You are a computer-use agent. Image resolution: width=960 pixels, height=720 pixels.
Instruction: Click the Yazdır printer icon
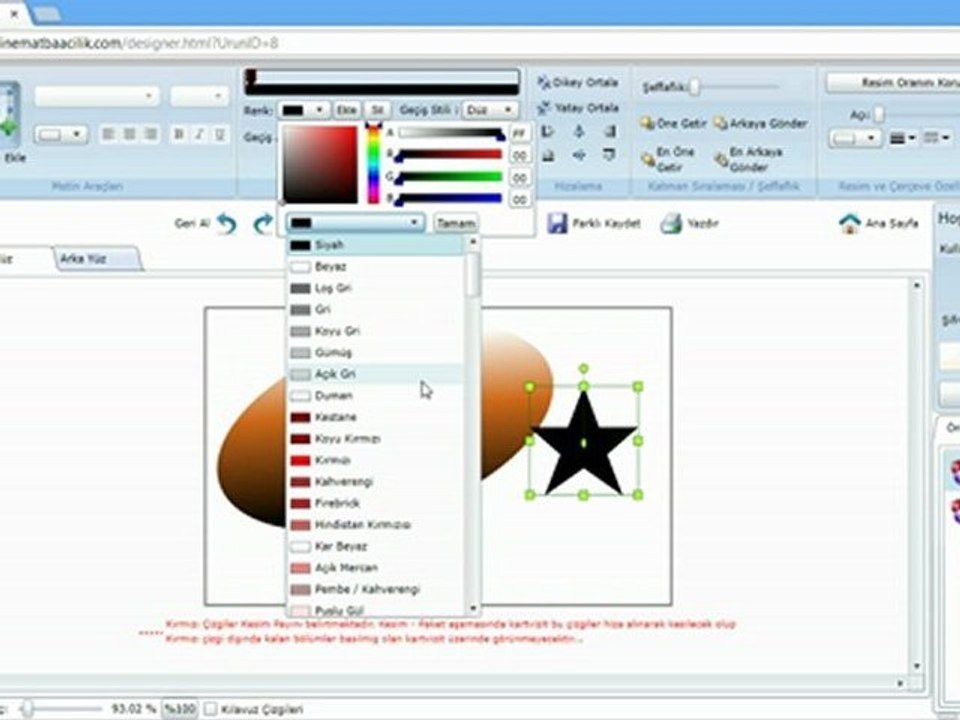pos(671,223)
